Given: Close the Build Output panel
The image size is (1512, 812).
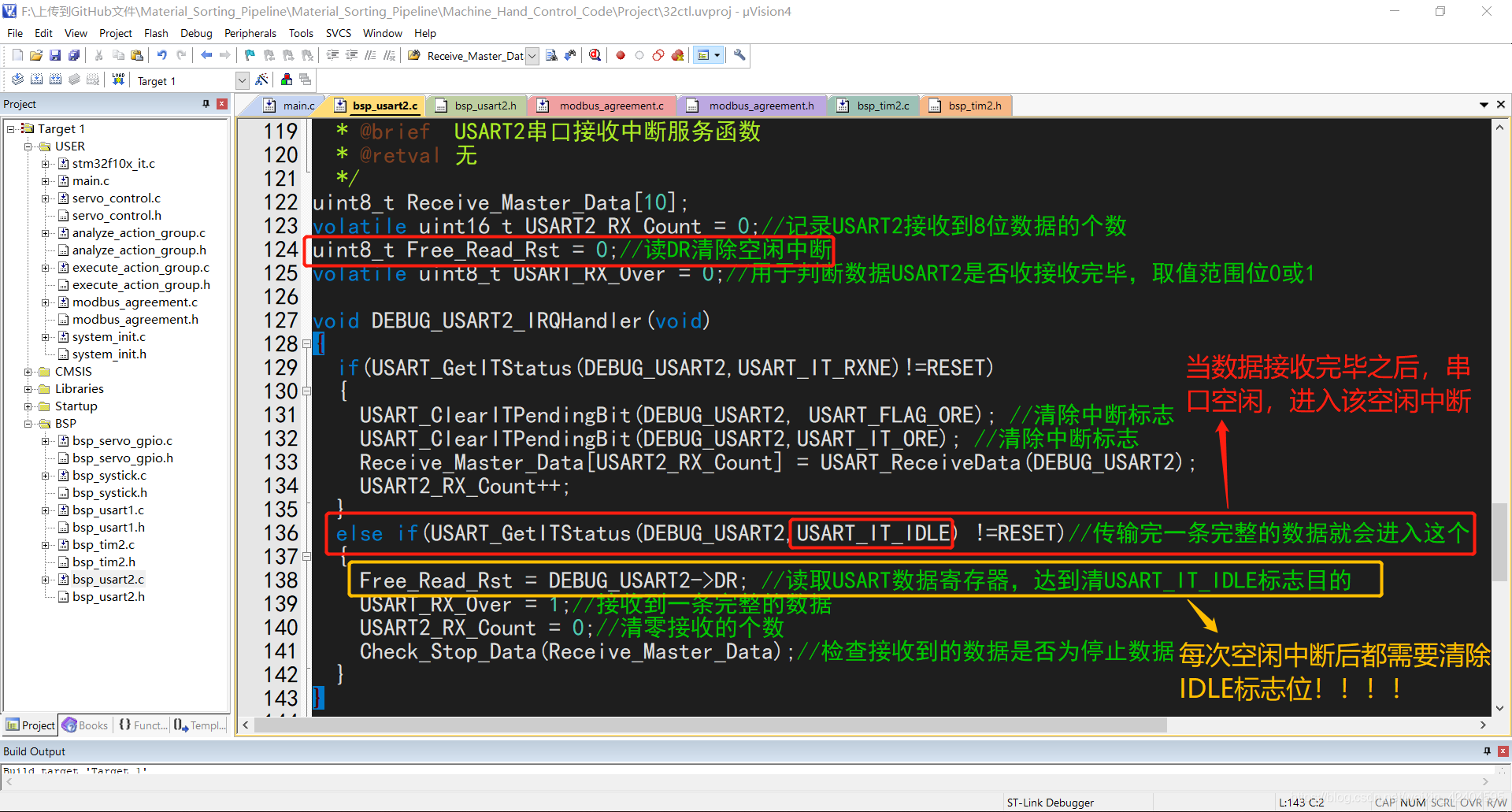Looking at the screenshot, I should pos(1503,751).
